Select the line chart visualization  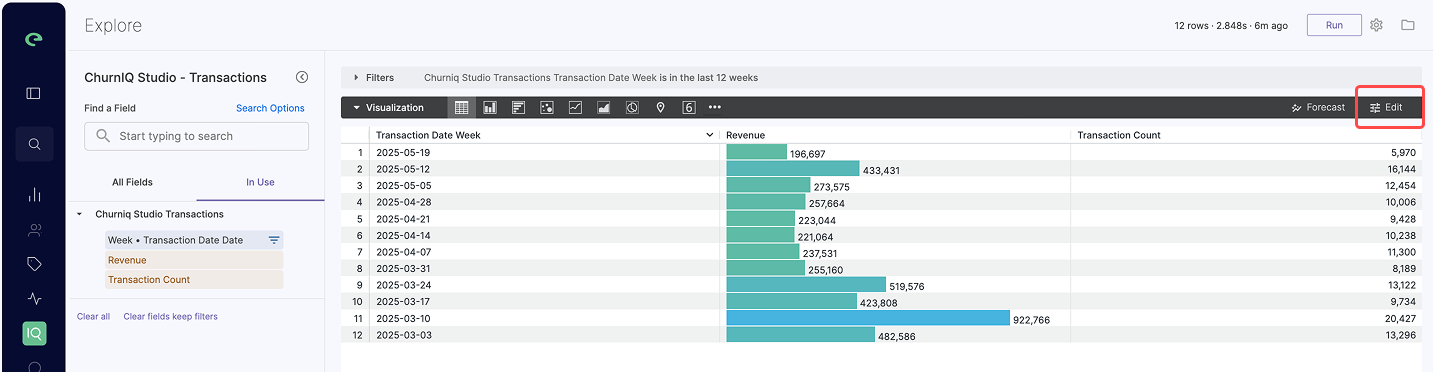click(575, 107)
